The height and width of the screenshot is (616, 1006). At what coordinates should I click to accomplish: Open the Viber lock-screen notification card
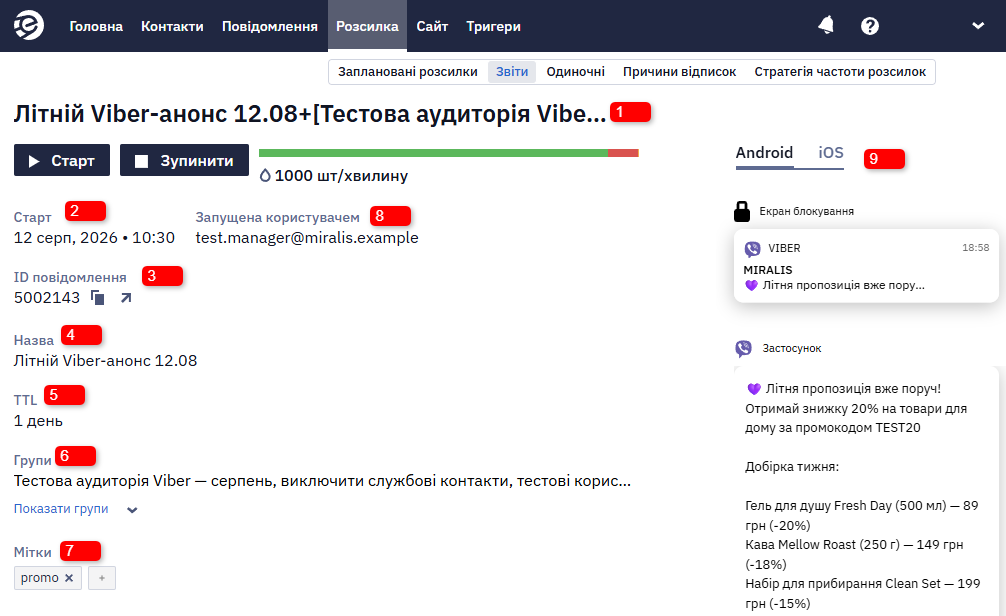pyautogui.click(x=866, y=266)
